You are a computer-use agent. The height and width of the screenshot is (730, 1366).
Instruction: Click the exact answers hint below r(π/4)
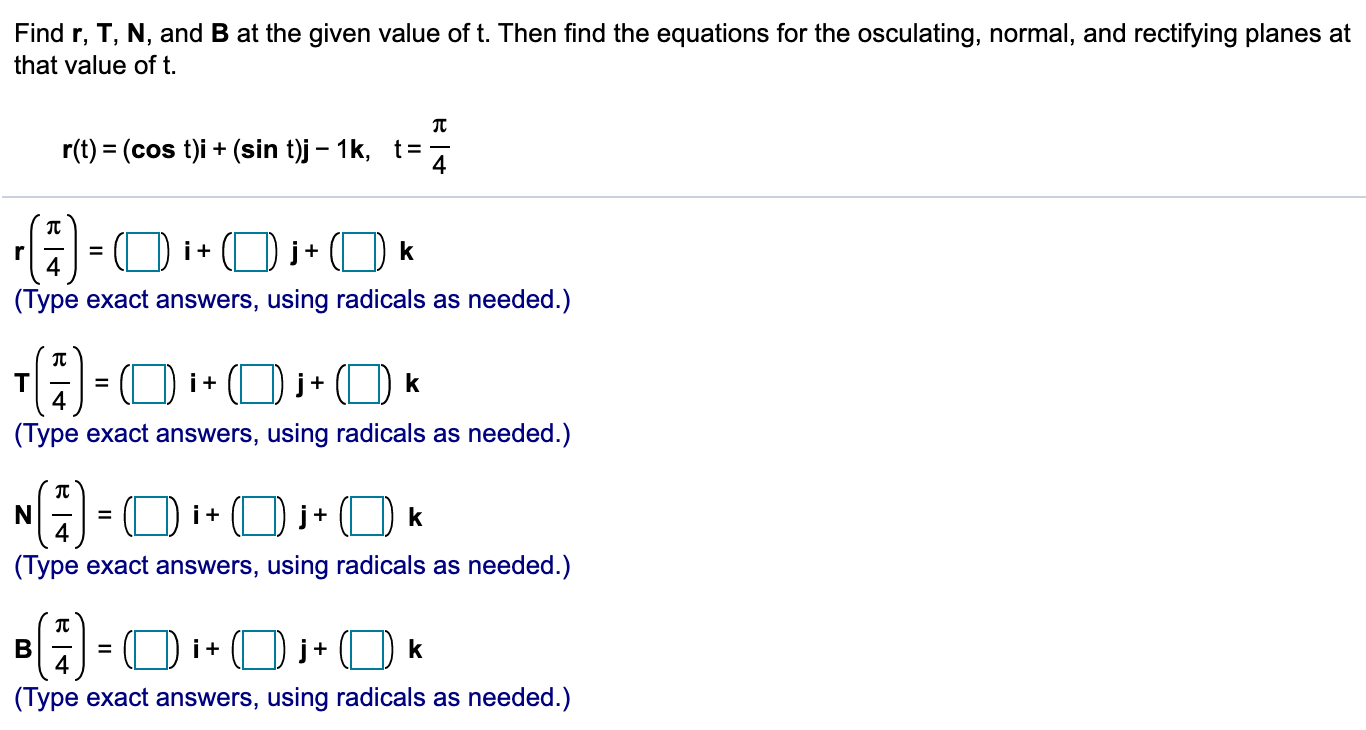(x=290, y=299)
